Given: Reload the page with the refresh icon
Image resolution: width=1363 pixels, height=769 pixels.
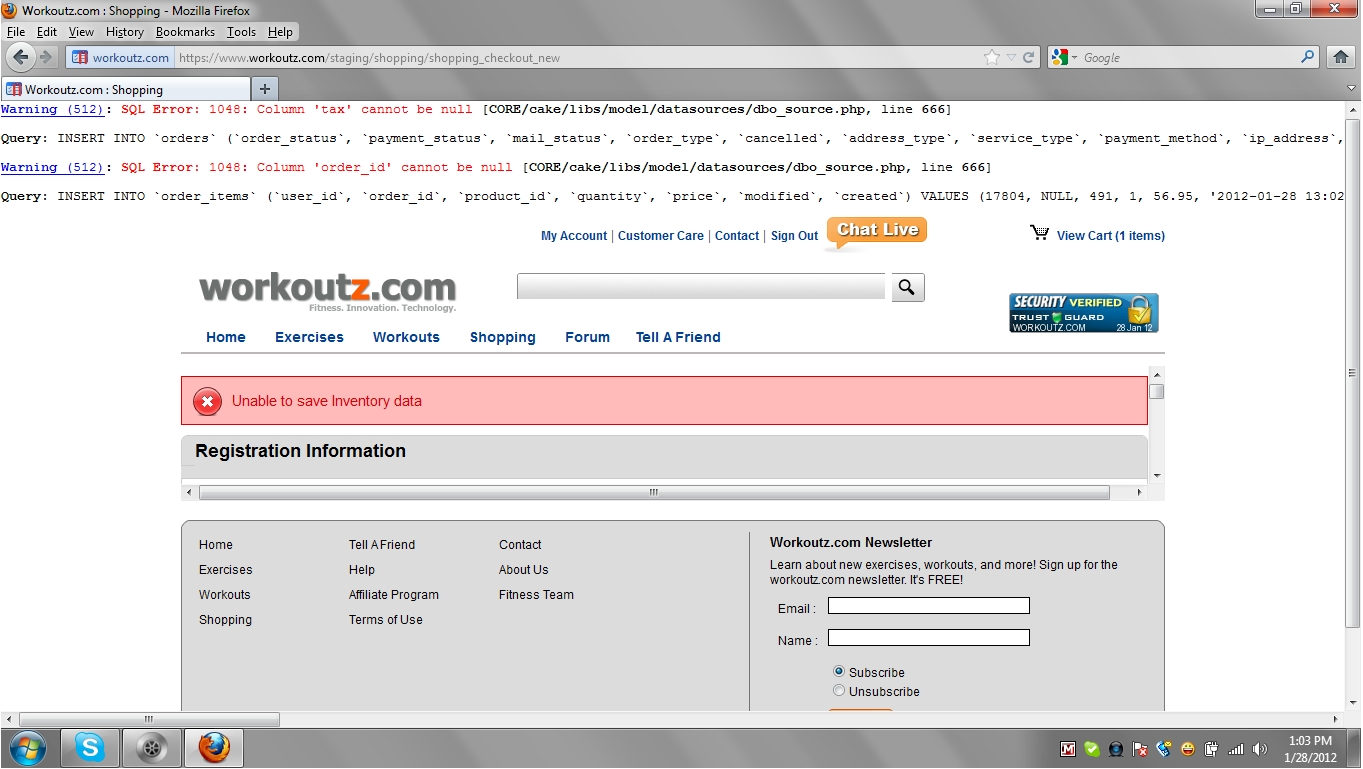Looking at the screenshot, I should coord(1029,57).
